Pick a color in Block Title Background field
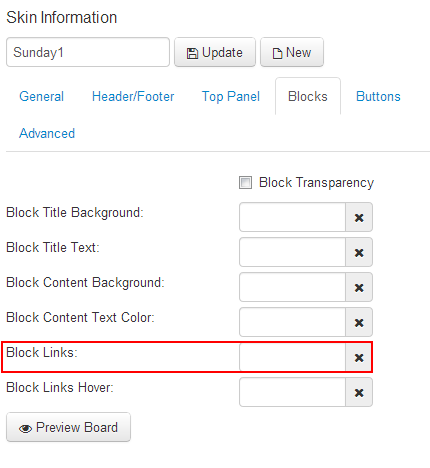430x468 pixels. [292, 217]
